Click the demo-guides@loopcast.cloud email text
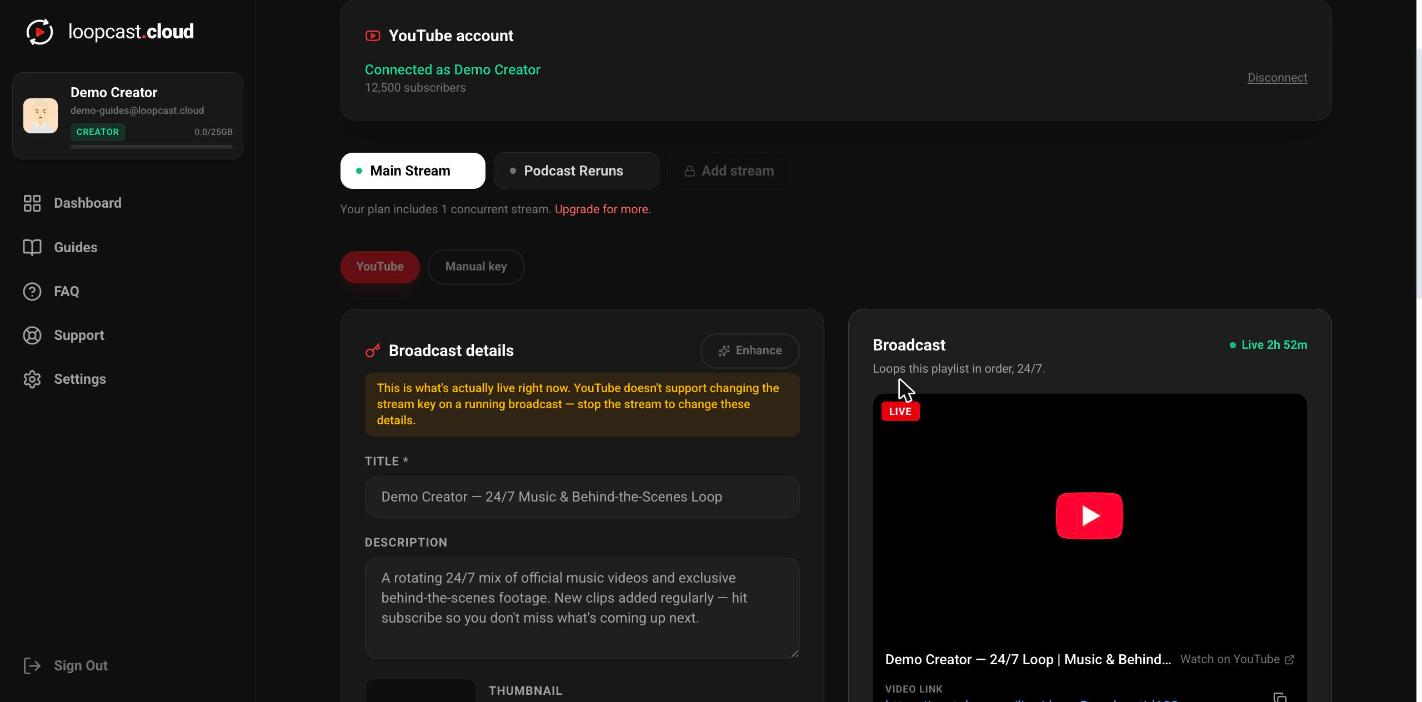 pyautogui.click(x=137, y=111)
